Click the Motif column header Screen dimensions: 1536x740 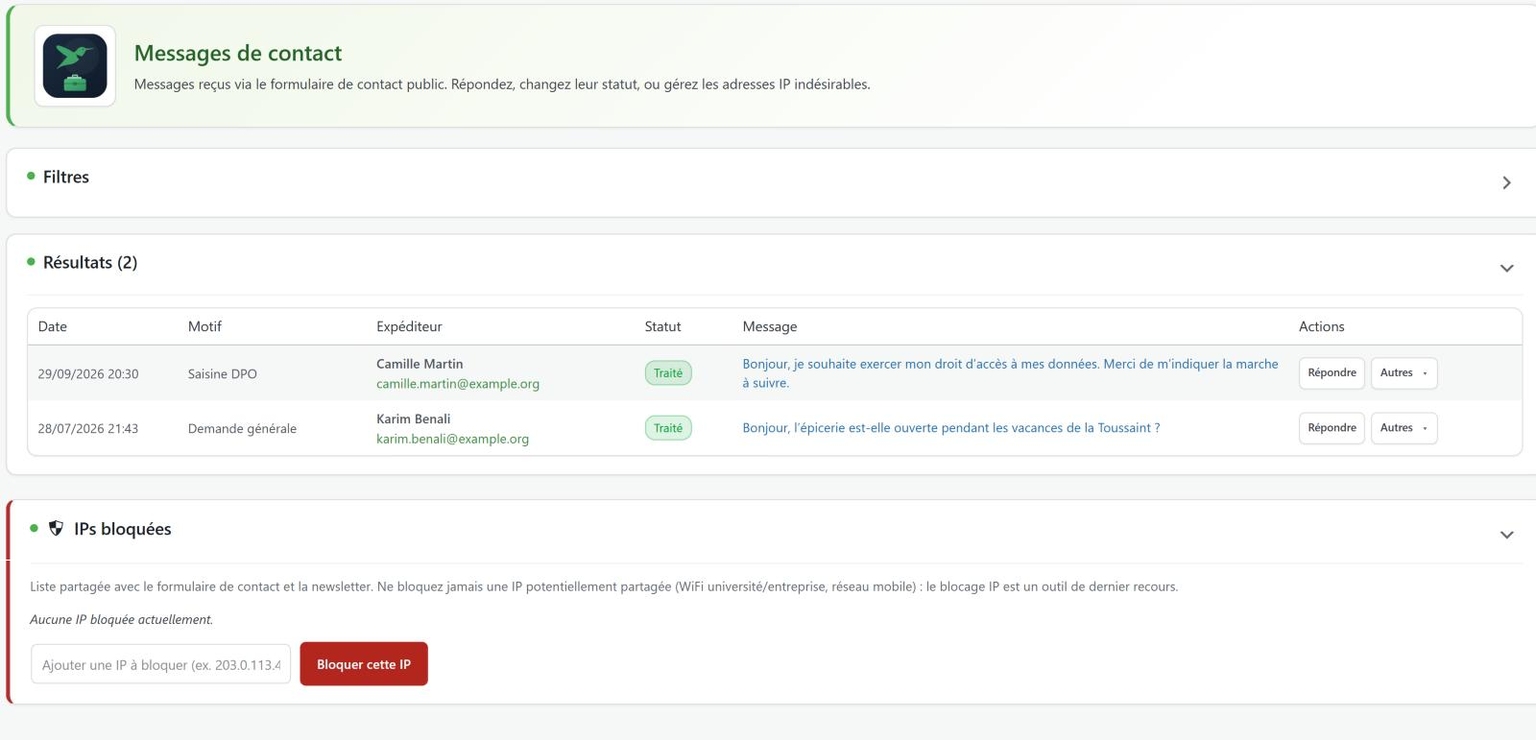pyautogui.click(x=205, y=326)
